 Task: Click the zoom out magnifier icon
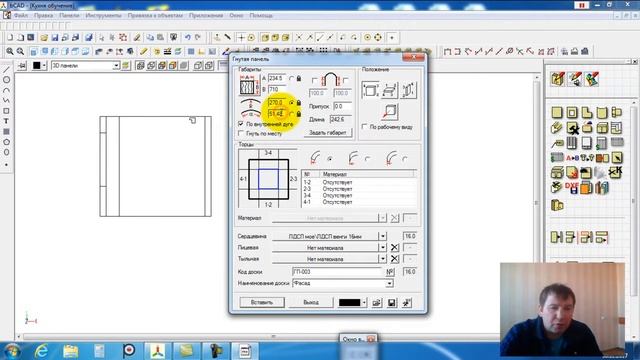coord(20,51)
